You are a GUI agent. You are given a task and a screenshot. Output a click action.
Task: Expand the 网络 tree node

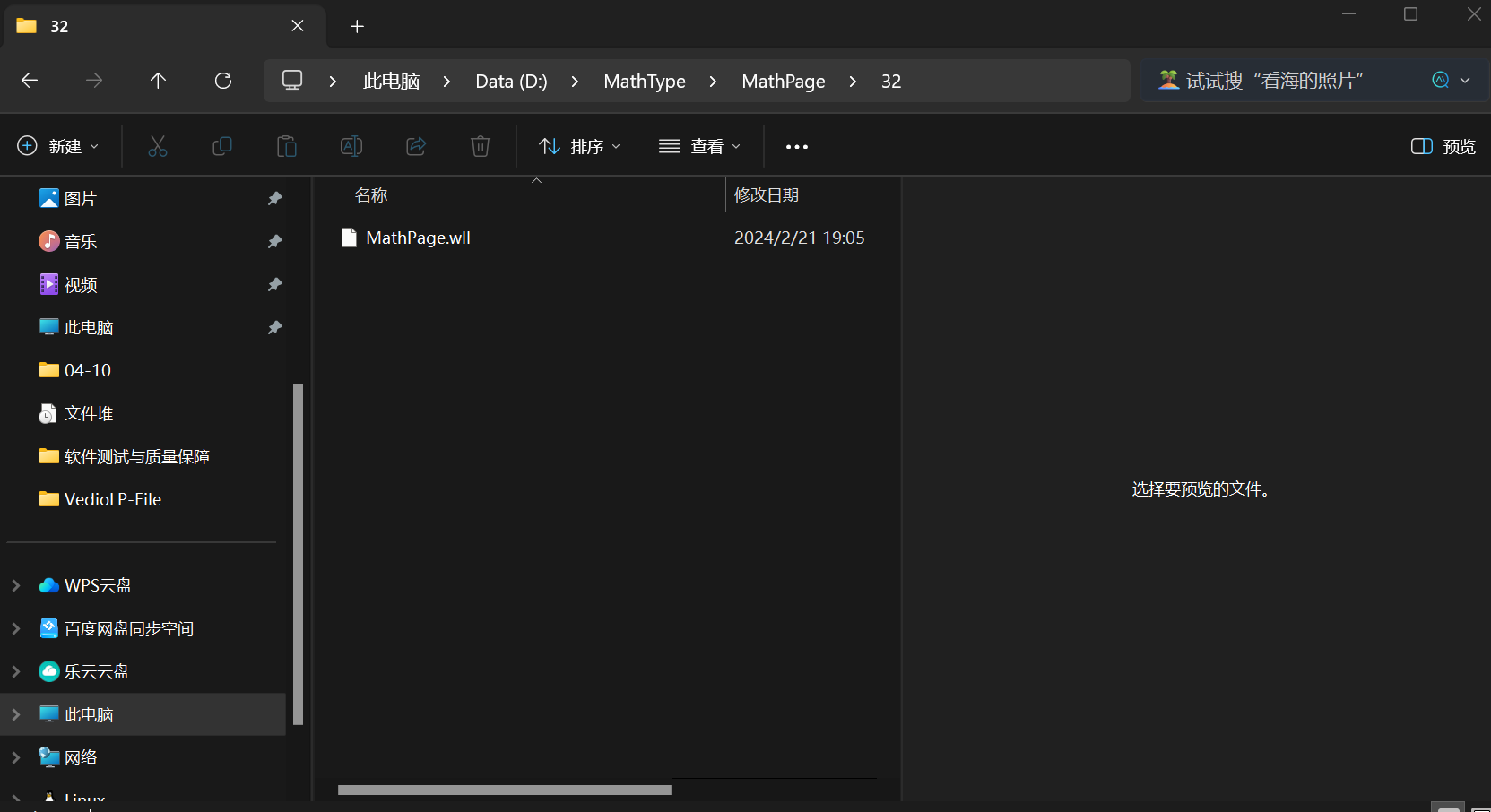click(x=15, y=757)
